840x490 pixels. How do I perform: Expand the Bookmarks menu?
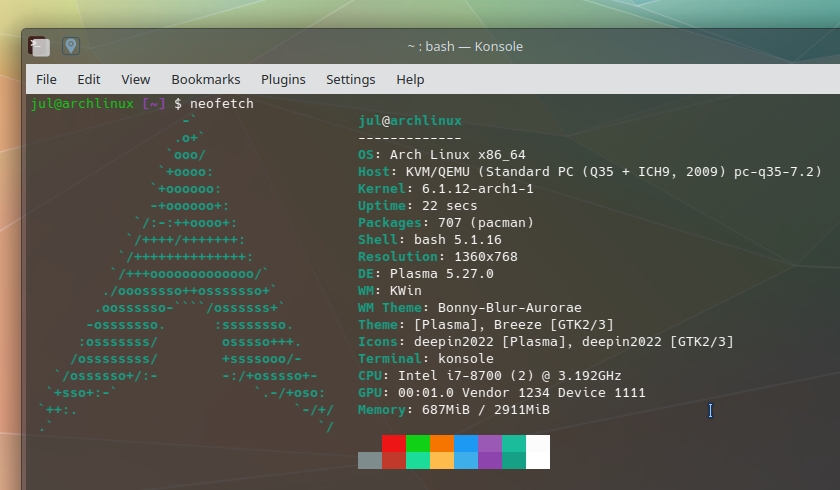click(x=205, y=80)
